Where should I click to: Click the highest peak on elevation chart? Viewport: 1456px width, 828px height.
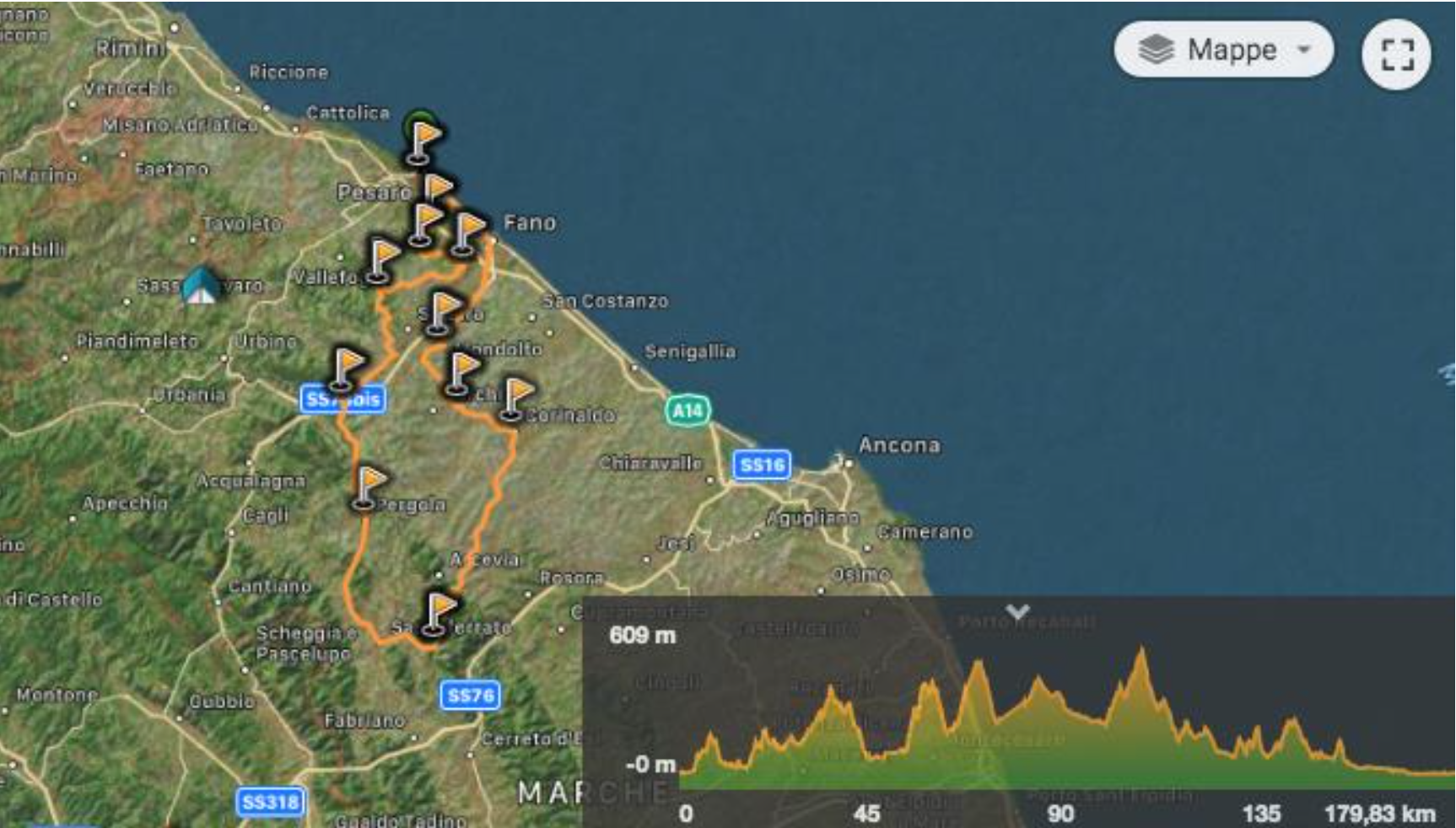coord(1141,651)
